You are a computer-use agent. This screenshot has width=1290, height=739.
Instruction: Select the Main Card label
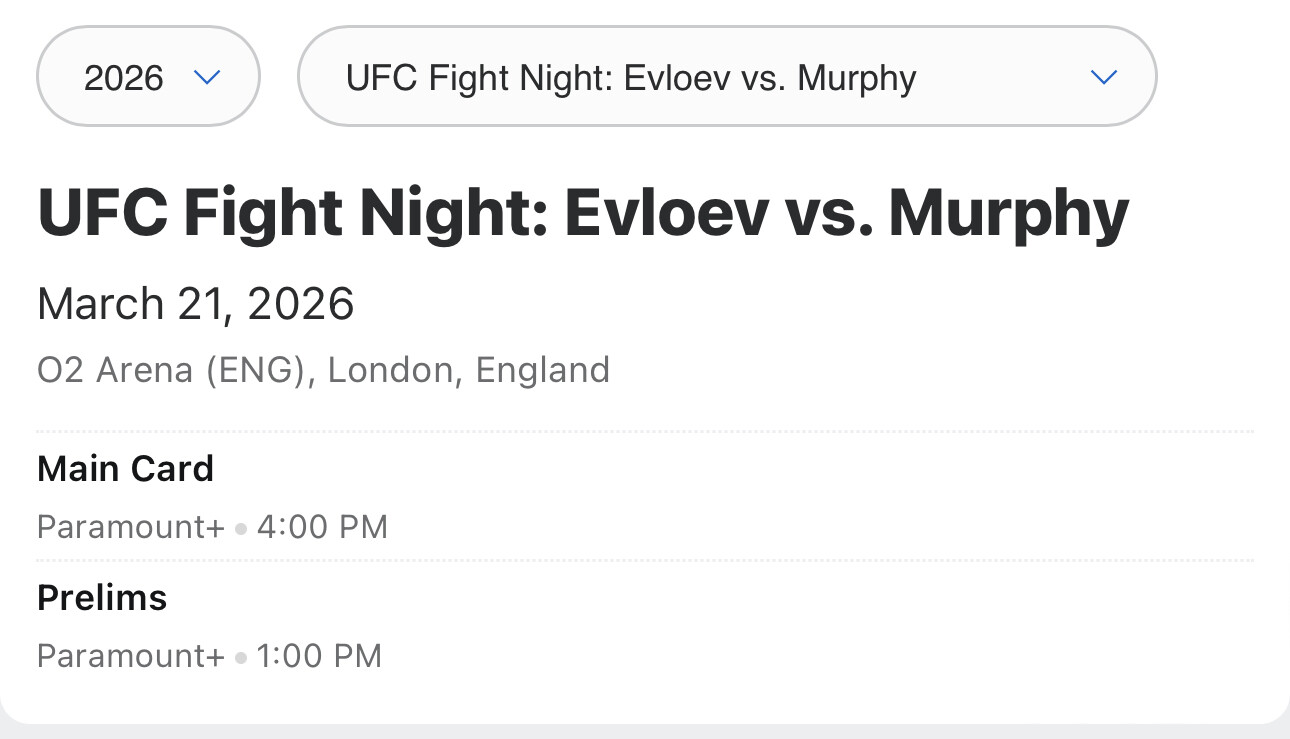[126, 468]
